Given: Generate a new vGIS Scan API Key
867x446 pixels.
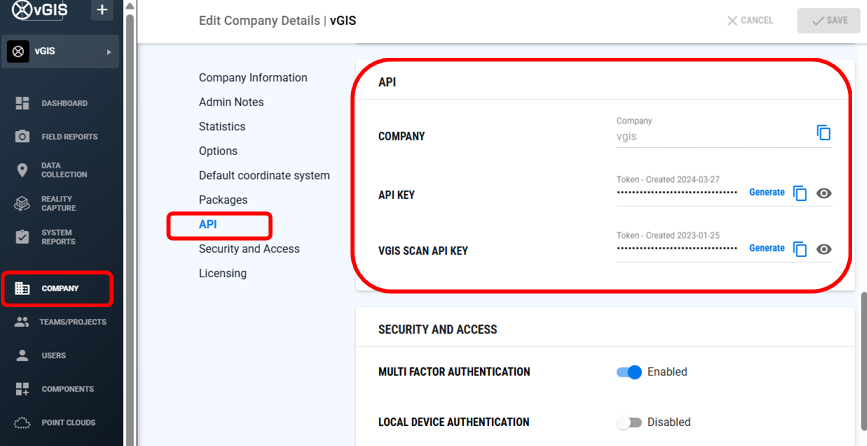Looking at the screenshot, I should click(767, 248).
